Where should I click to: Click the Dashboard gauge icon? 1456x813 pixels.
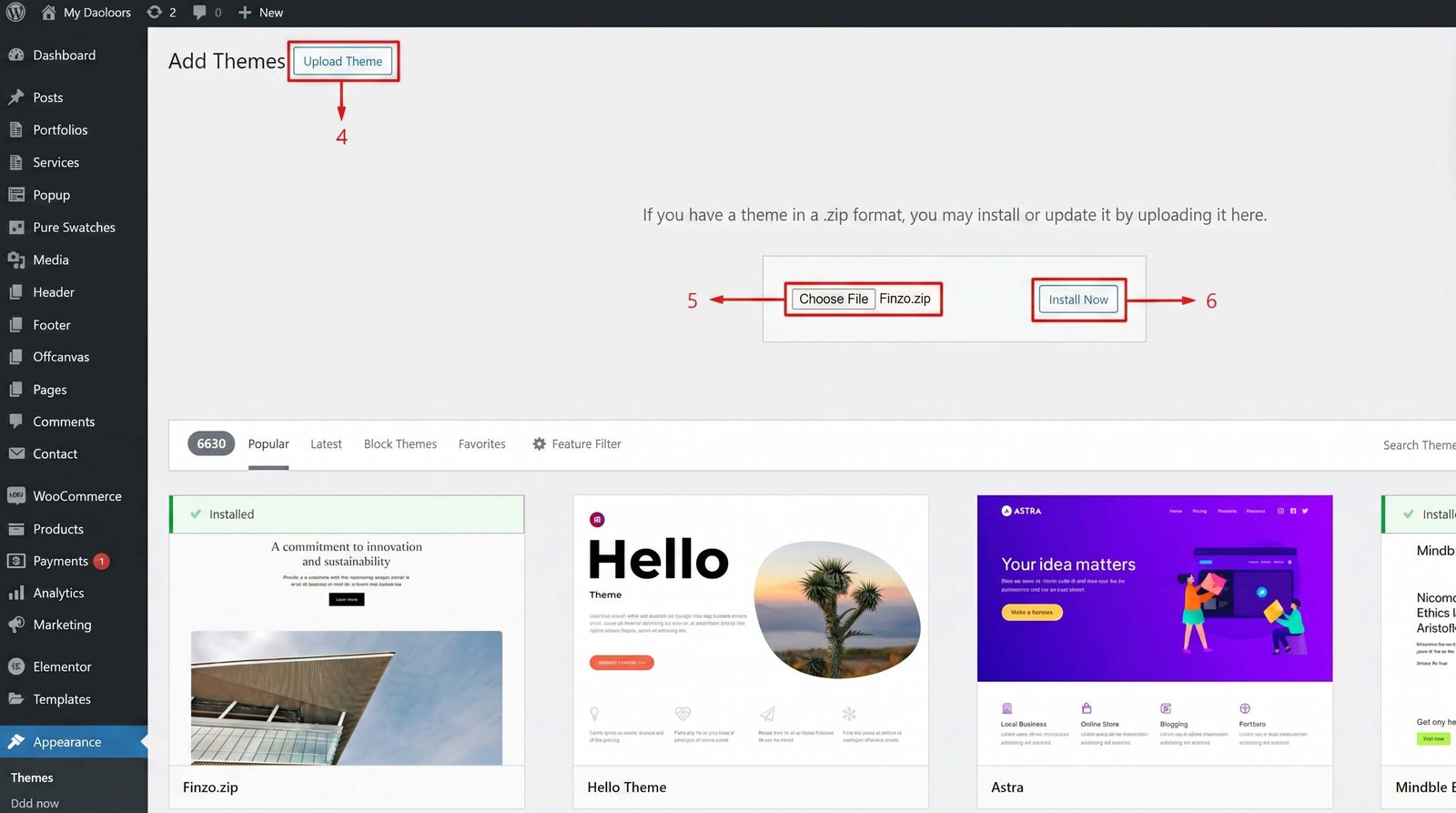coord(15,55)
